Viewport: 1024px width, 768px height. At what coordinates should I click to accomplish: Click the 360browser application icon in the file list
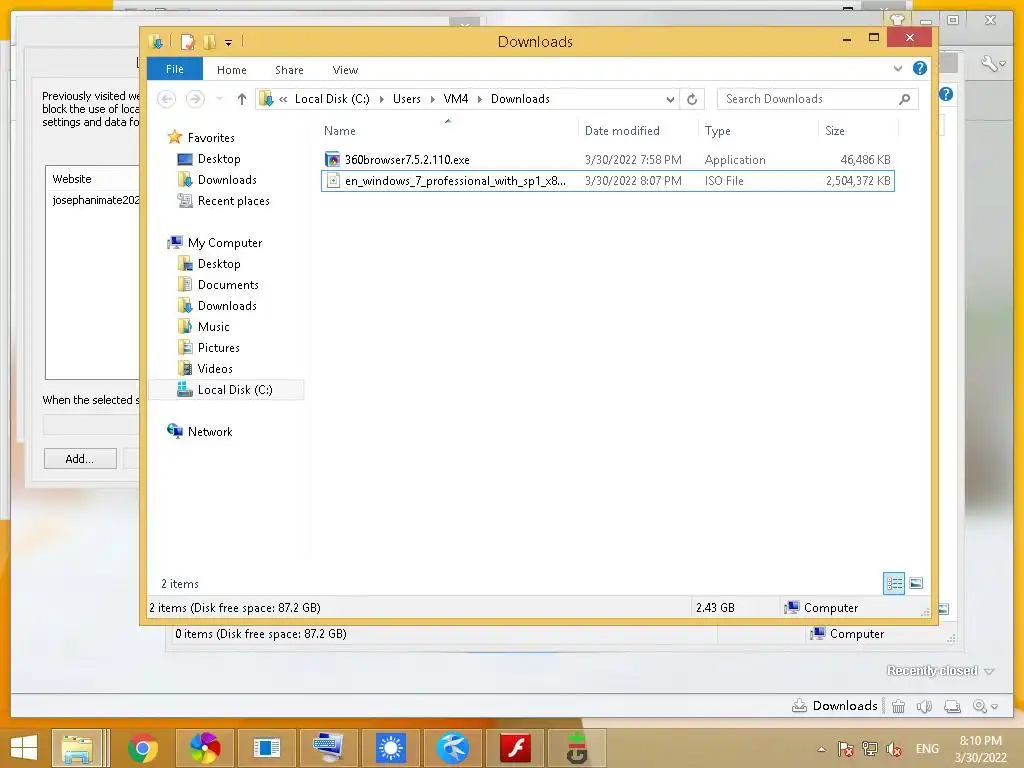coord(332,159)
